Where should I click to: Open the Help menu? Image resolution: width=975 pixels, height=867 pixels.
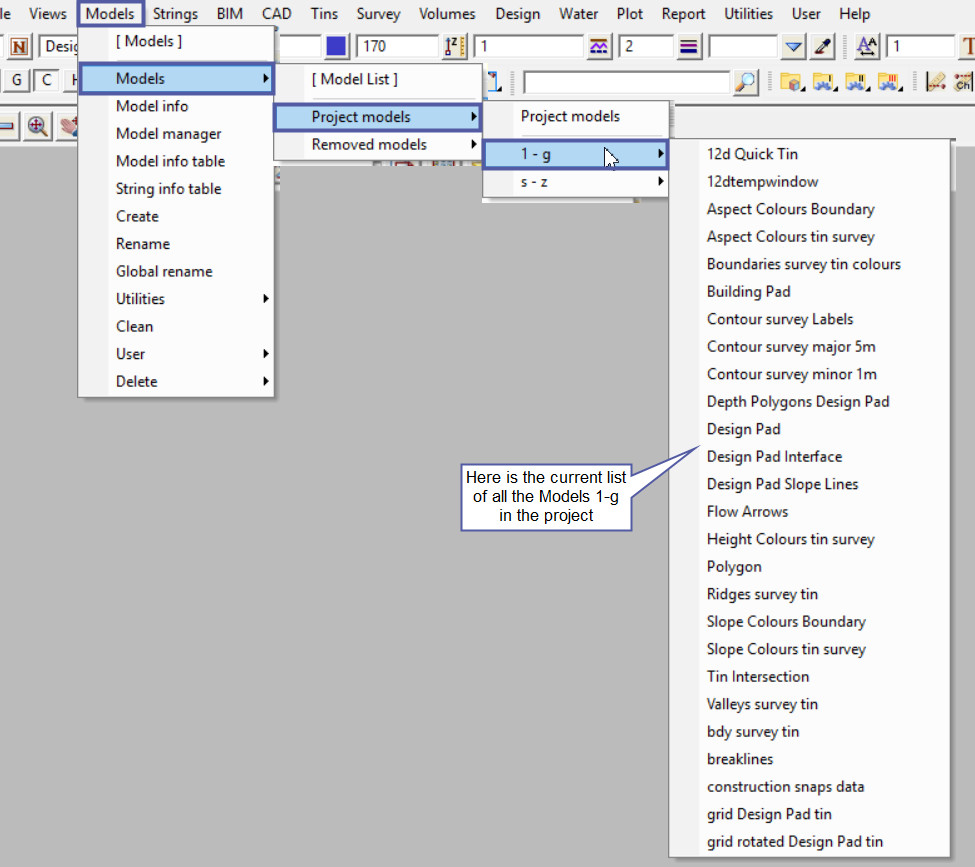[x=854, y=14]
